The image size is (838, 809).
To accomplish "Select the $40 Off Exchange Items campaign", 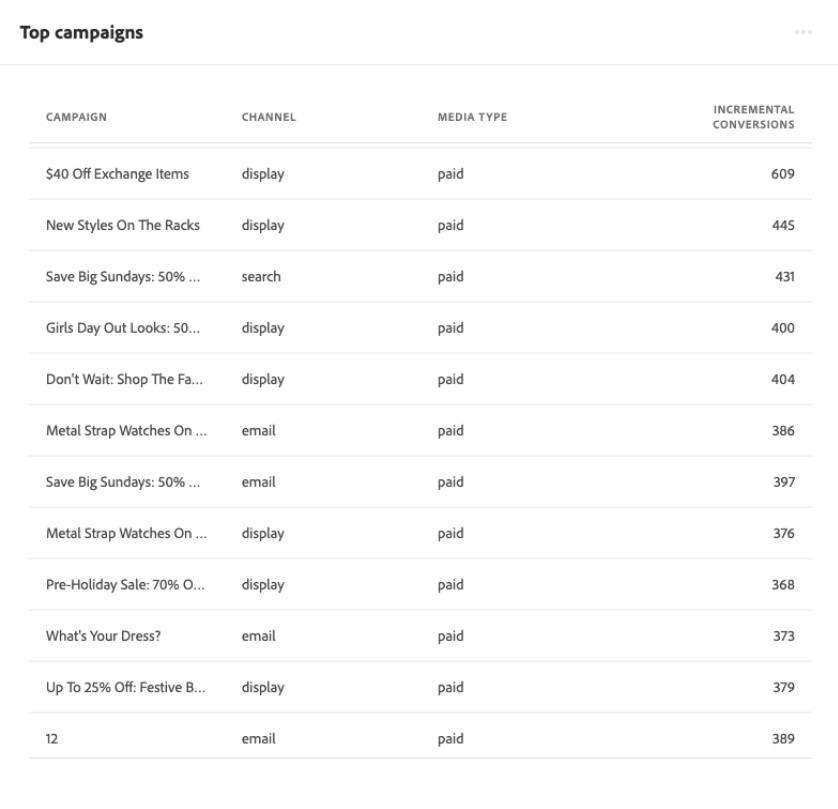I will point(118,174).
